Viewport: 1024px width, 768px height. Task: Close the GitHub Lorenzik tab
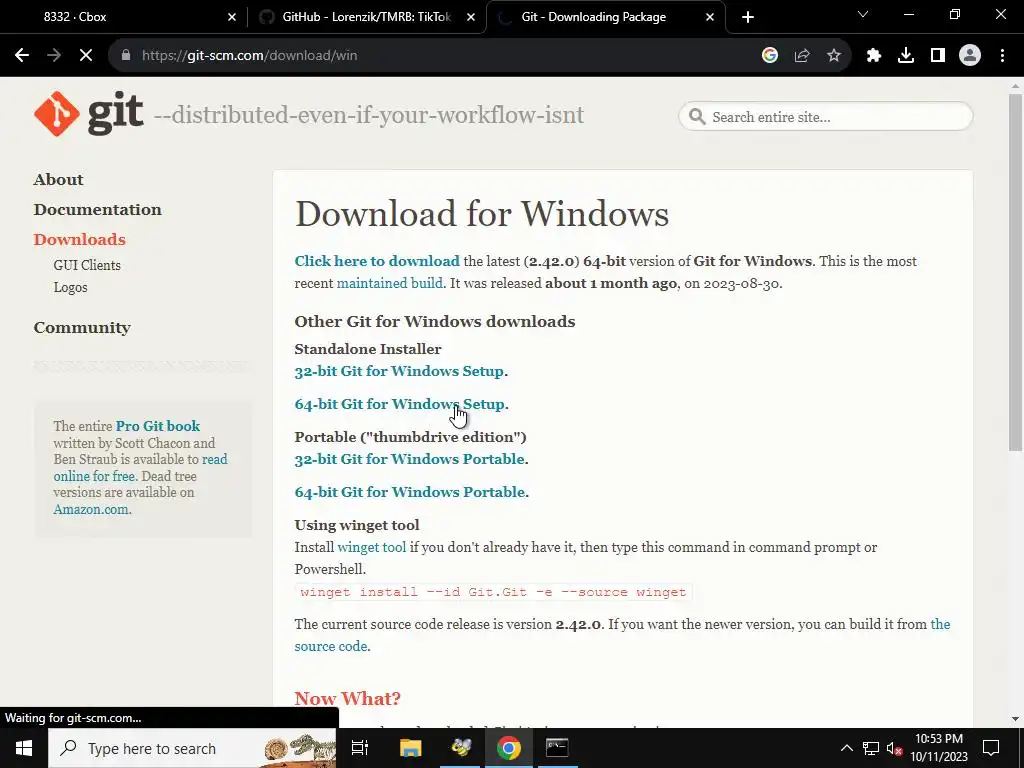(471, 17)
